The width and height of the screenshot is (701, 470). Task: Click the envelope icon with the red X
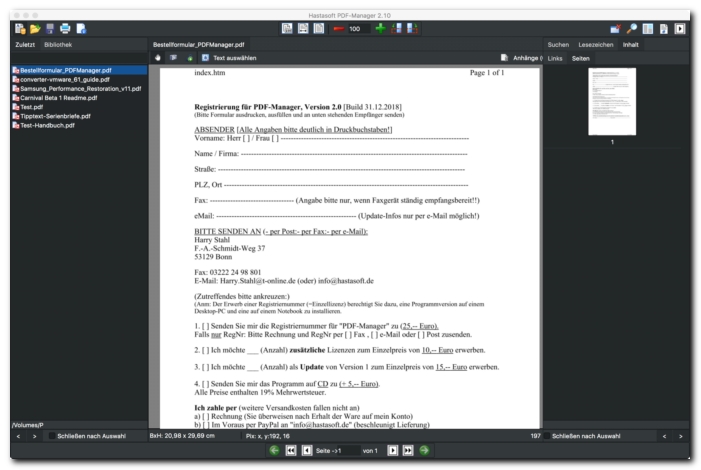[x=615, y=29]
